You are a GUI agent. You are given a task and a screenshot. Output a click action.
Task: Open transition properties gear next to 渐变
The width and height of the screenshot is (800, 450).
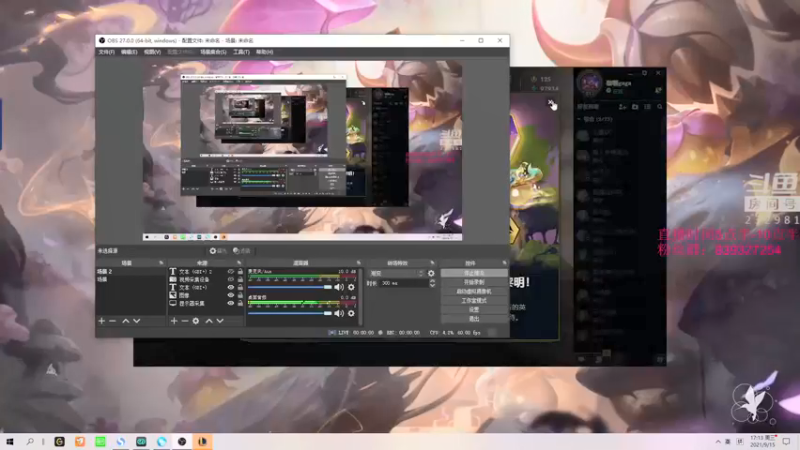[x=431, y=273]
